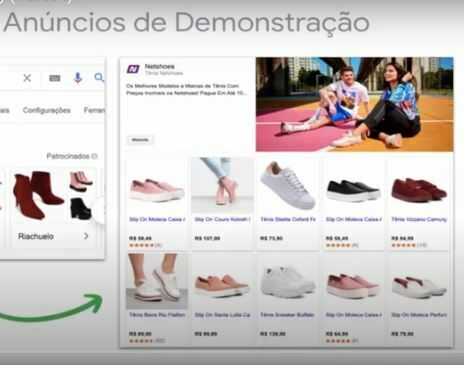Screen dimensions: 464x365
Task: Click the Slip On Couro Kolosh title link
Action: coord(223,219)
